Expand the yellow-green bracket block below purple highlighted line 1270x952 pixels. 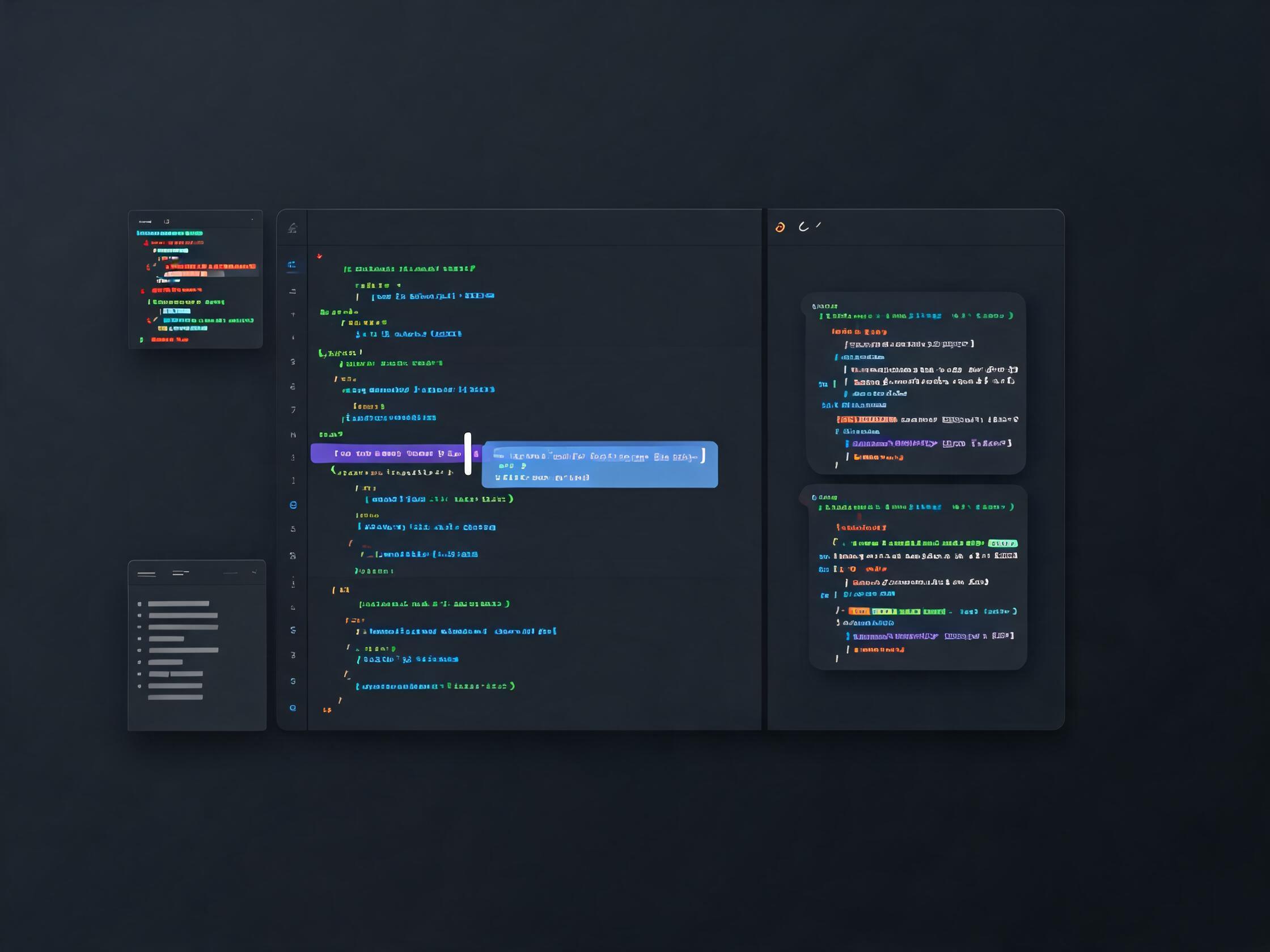(333, 470)
